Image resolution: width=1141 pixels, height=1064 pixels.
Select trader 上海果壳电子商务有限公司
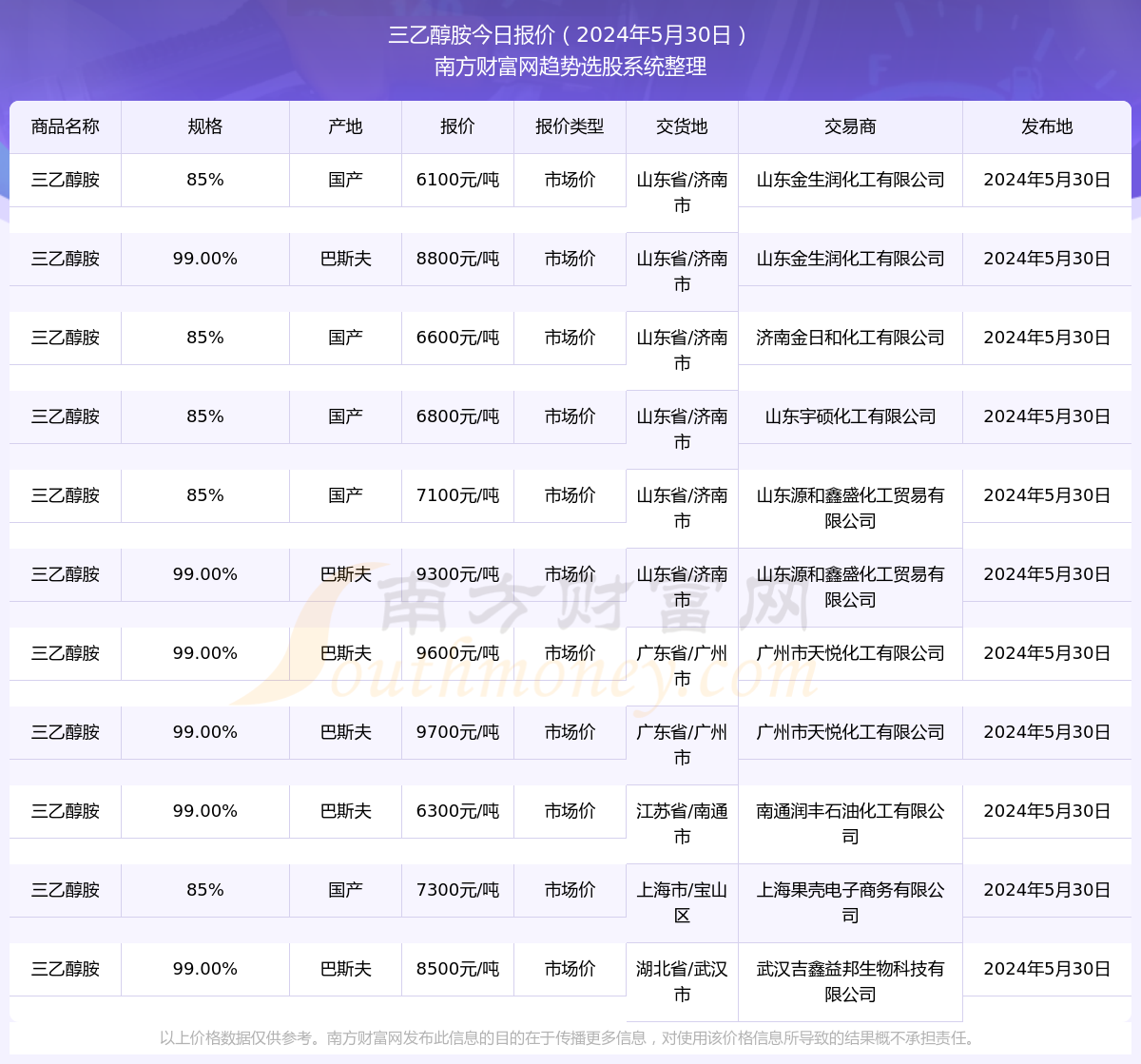point(850,902)
